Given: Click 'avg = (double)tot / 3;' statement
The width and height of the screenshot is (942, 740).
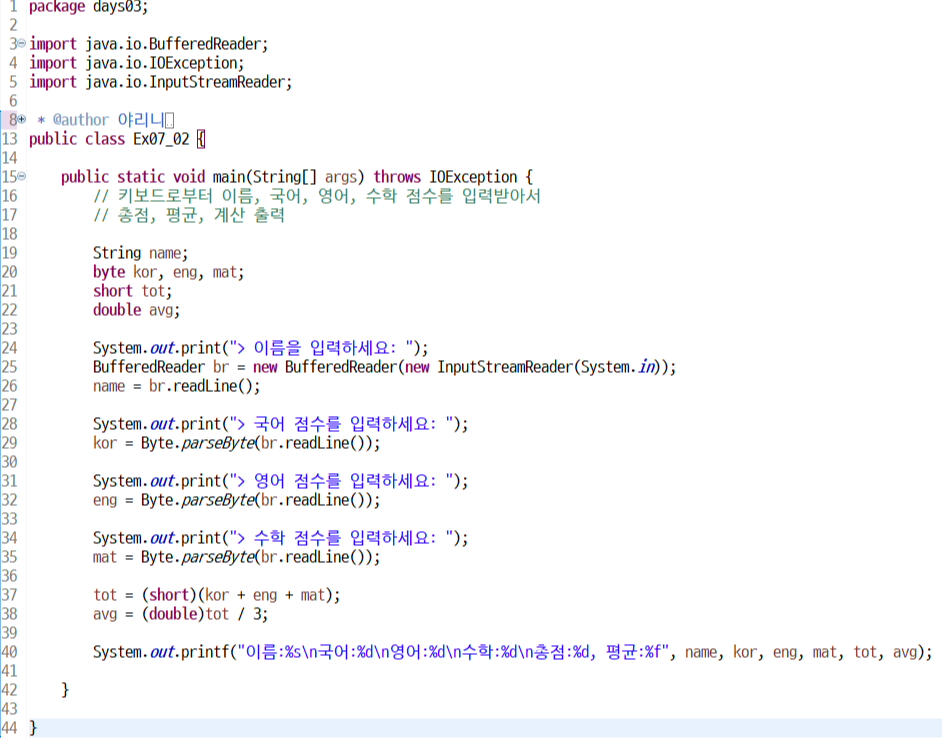Looking at the screenshot, I should [x=181, y=614].
